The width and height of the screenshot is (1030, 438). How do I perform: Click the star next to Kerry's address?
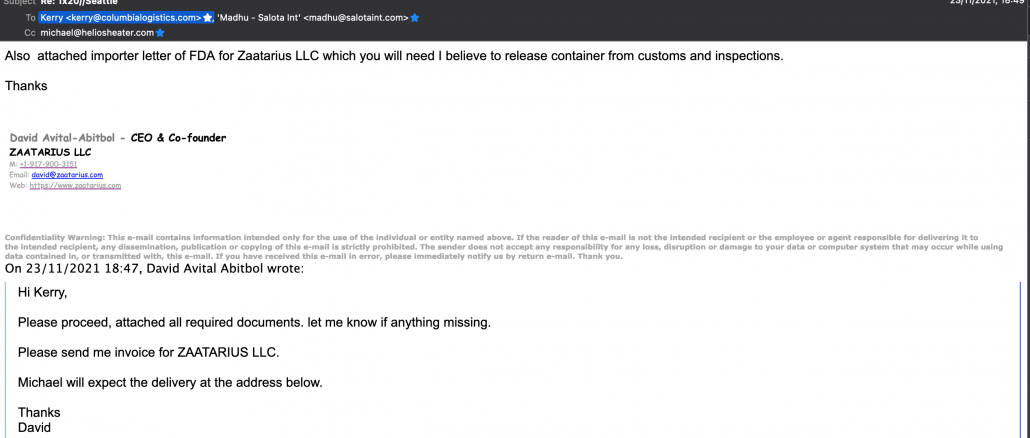pos(208,18)
